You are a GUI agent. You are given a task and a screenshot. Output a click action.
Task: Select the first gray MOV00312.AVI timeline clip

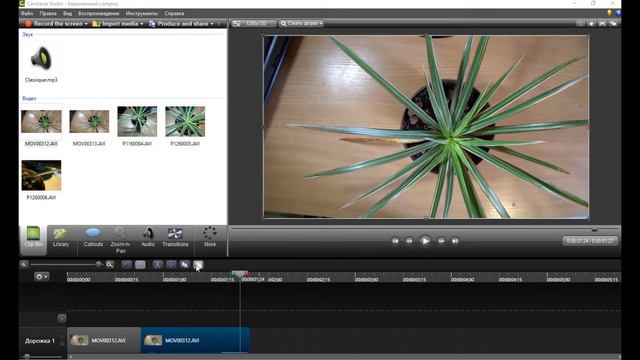[x=104, y=340]
